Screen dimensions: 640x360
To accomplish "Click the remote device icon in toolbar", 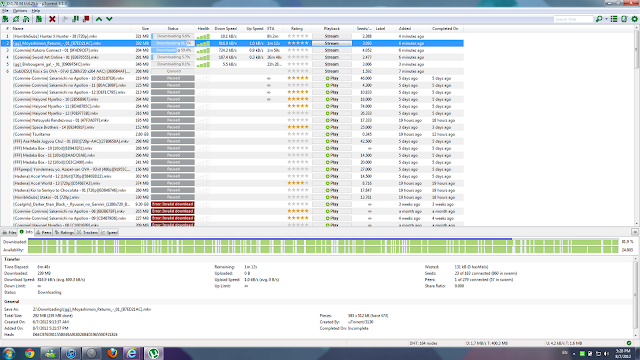I will click(624, 19).
